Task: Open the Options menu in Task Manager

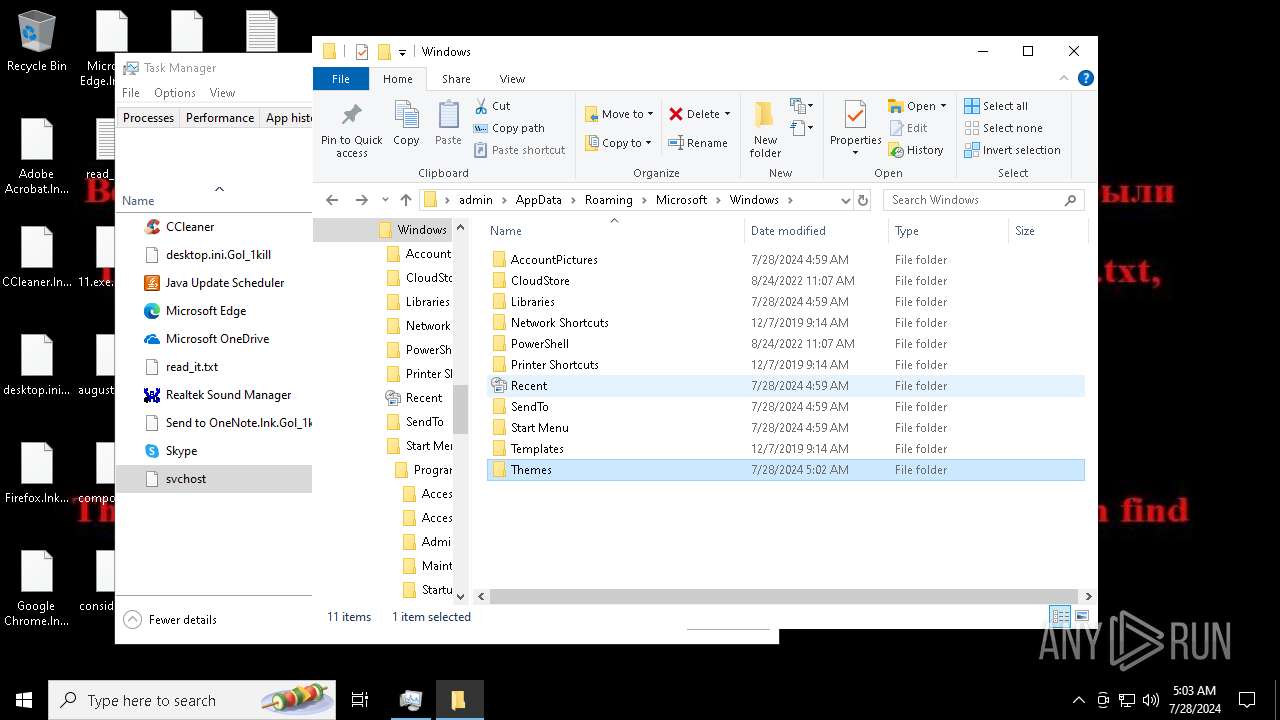Action: click(x=175, y=93)
